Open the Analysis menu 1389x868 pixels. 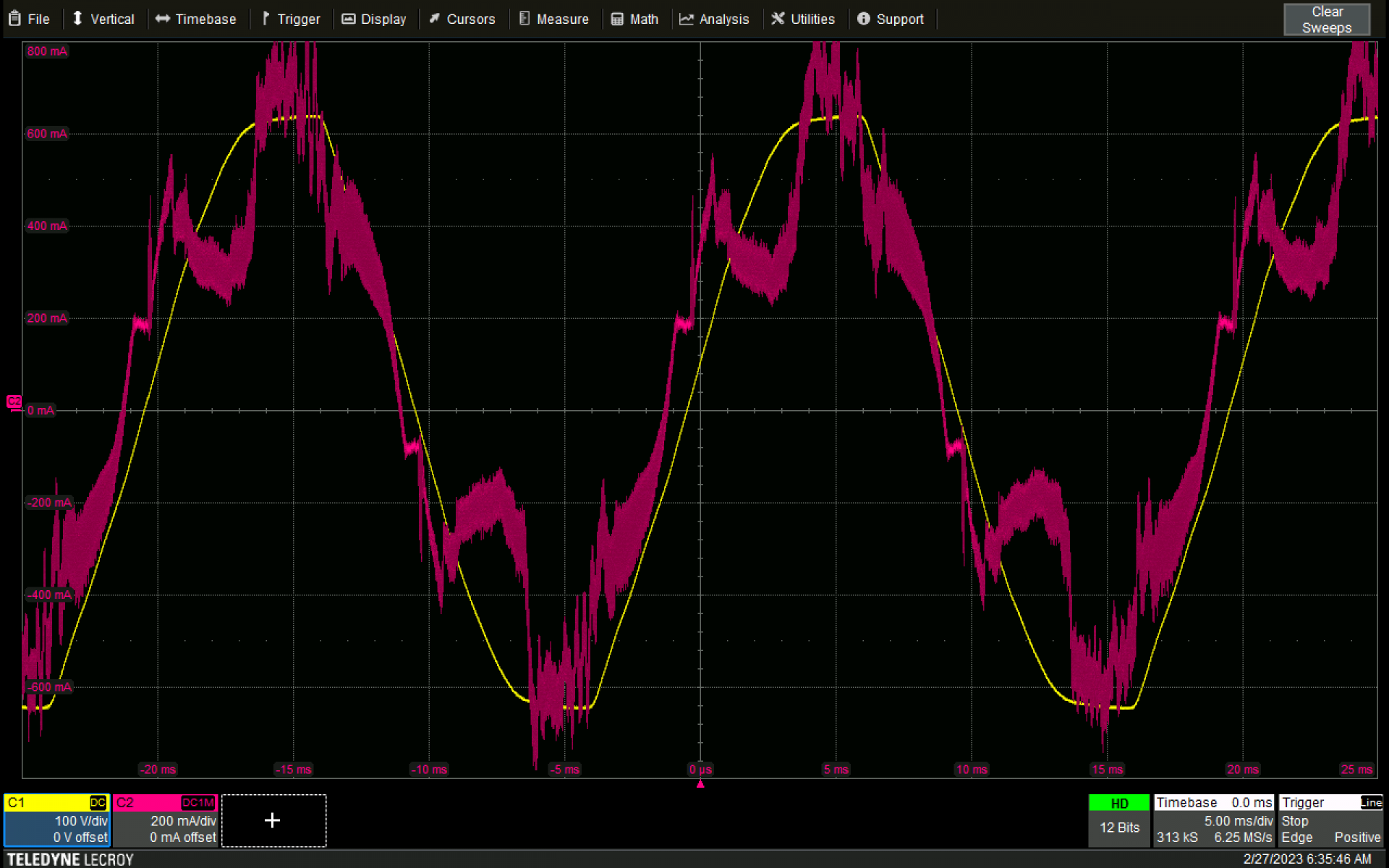pyautogui.click(x=714, y=19)
